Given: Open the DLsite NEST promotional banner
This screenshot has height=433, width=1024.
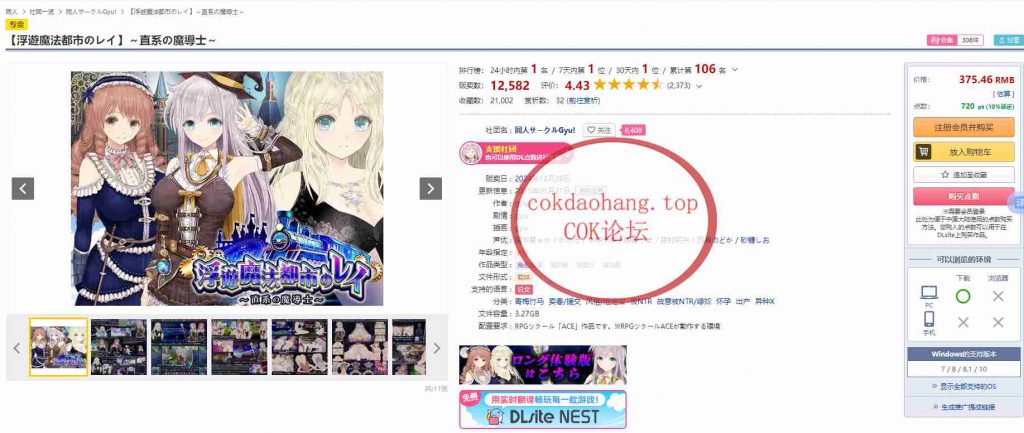Looking at the screenshot, I should [542, 409].
